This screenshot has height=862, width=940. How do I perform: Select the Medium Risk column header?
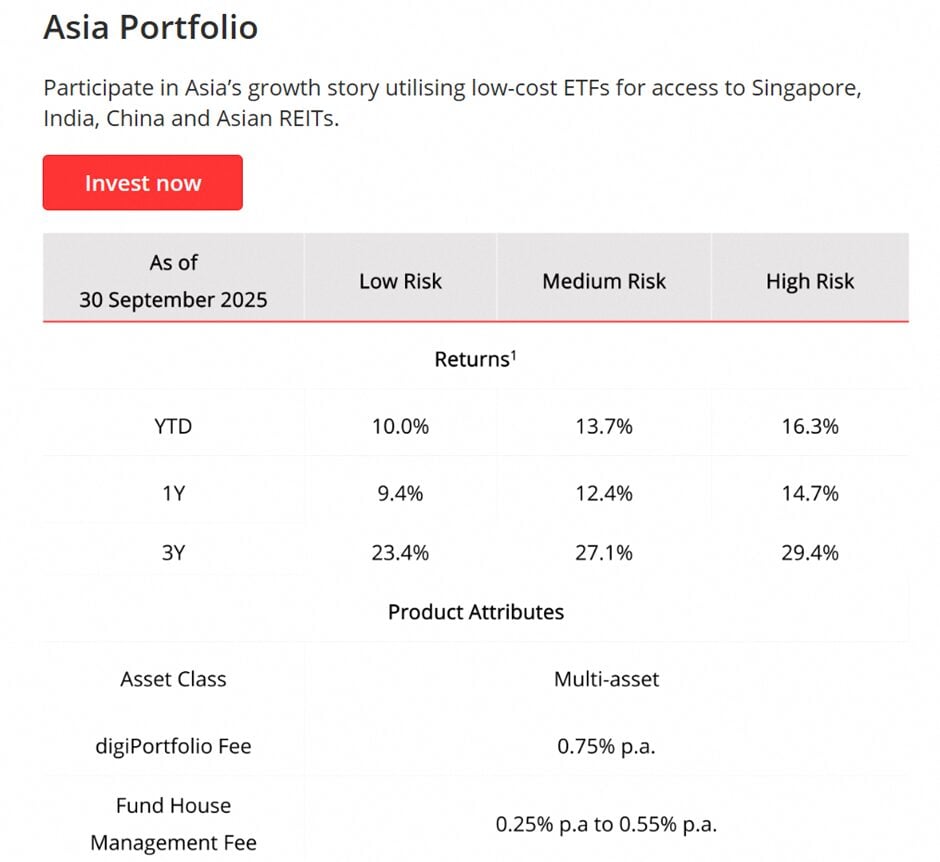pyautogui.click(x=604, y=281)
